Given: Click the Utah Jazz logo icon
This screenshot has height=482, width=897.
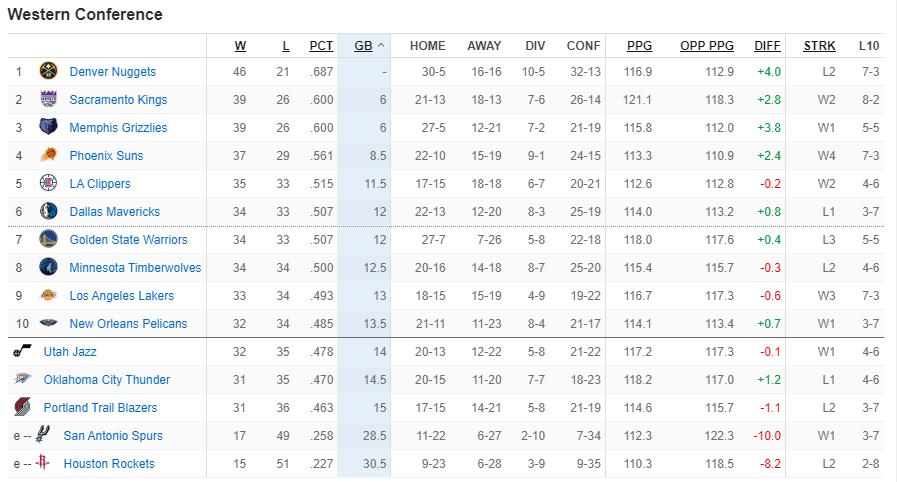Looking at the screenshot, I should click(x=22, y=351).
